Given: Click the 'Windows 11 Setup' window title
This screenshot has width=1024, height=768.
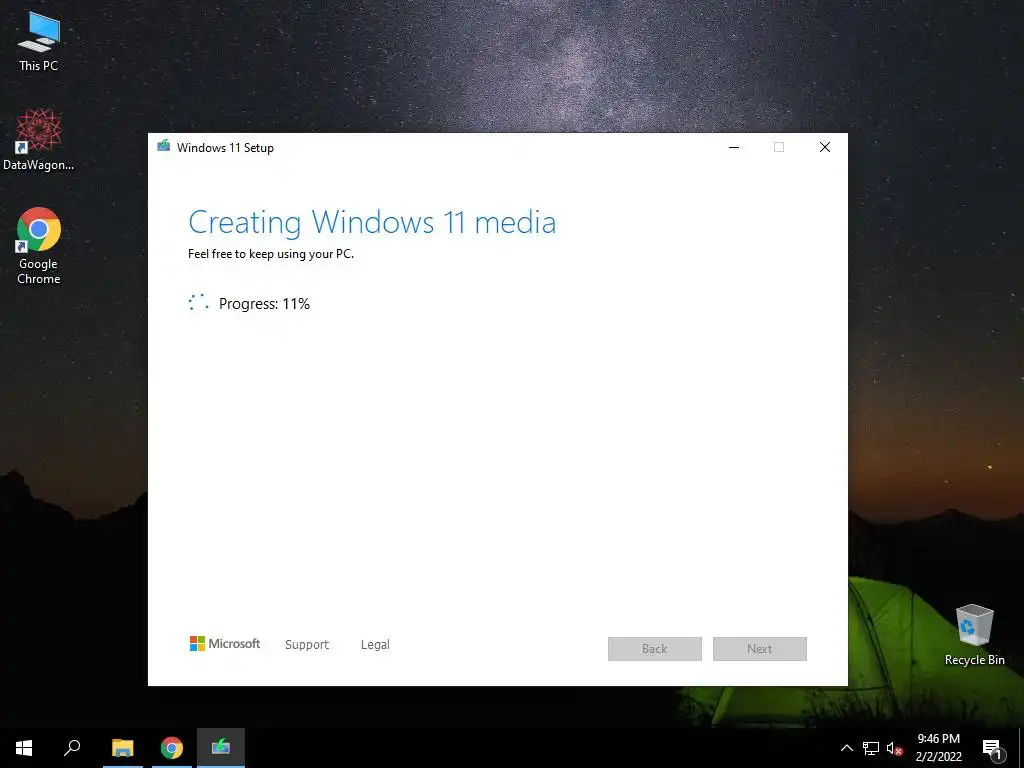Looking at the screenshot, I should click(x=225, y=148).
